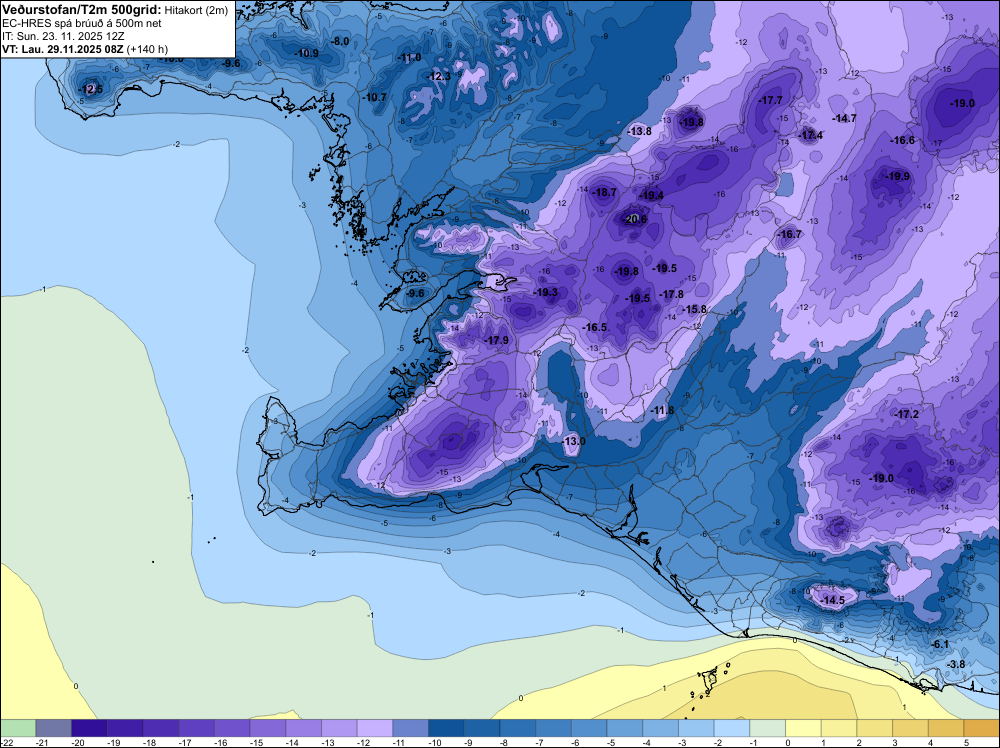The image size is (1000, 748).
Task: Click the -6.1 temperature label
Action: [941, 645]
